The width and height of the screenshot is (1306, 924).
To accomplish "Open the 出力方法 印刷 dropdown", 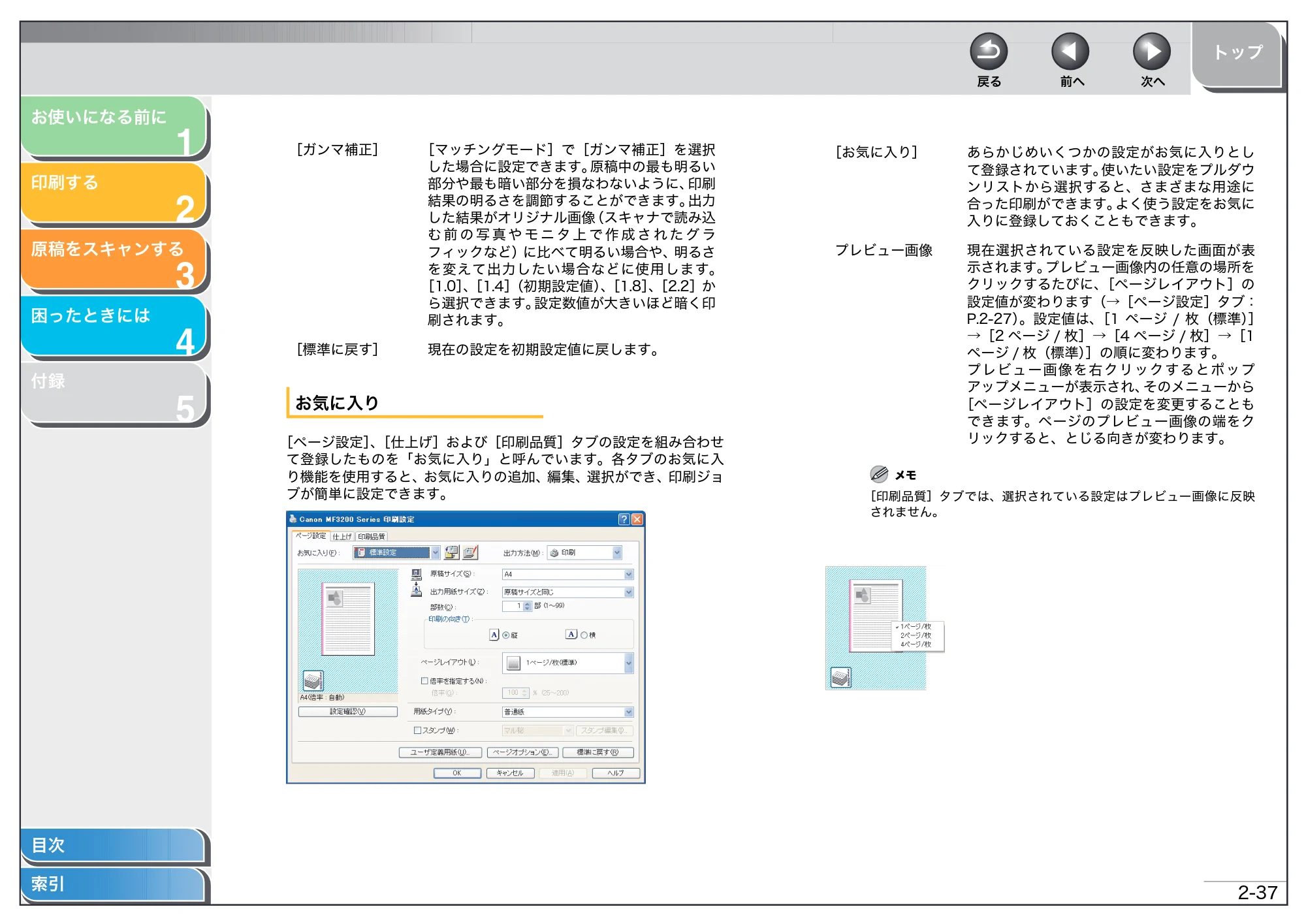I will (x=584, y=552).
